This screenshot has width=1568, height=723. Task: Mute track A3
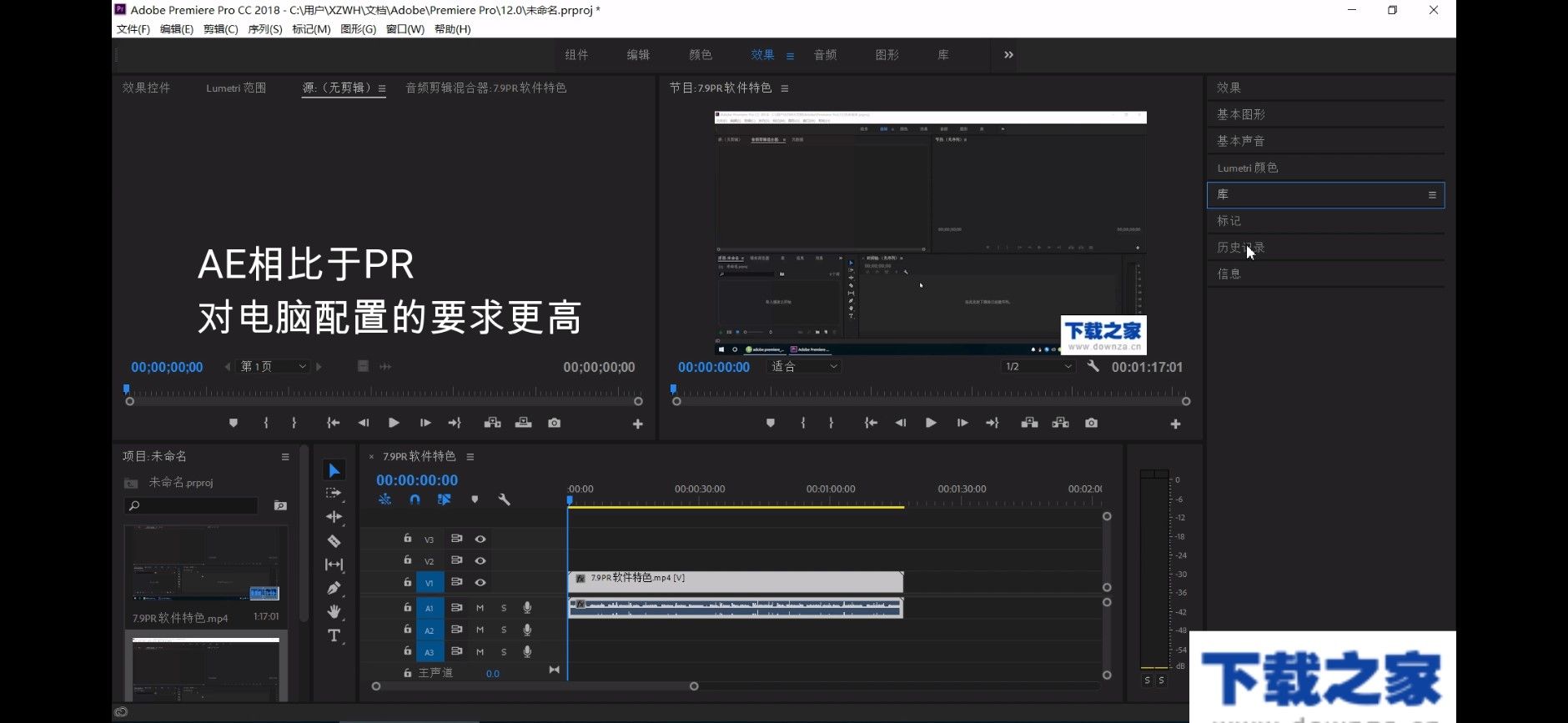[x=480, y=651]
